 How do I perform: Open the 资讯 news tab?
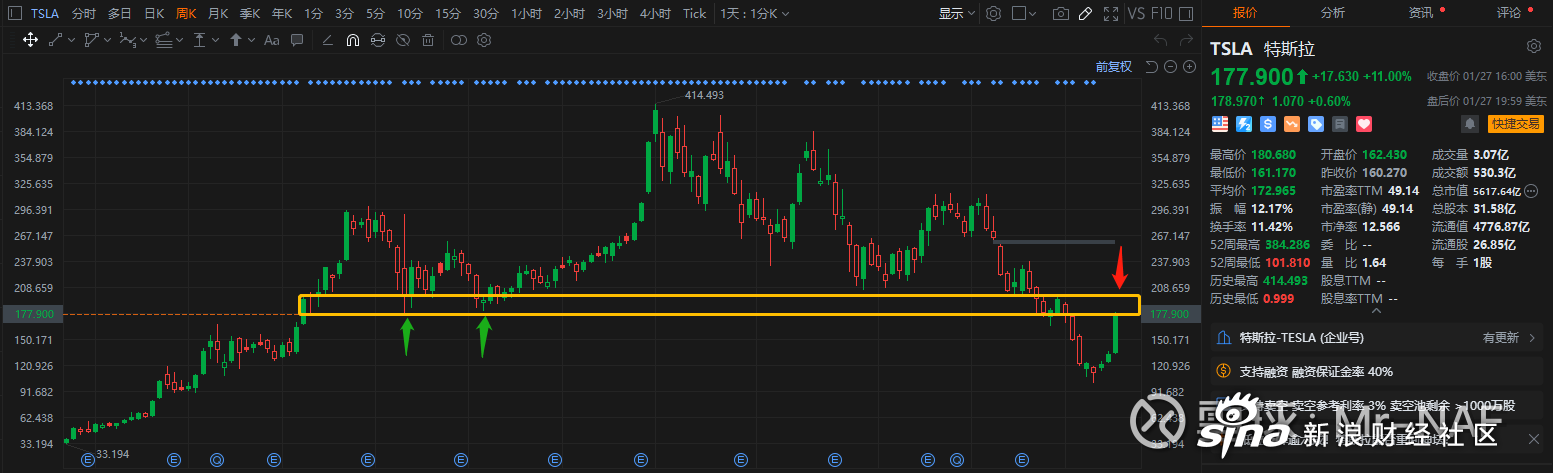click(x=1420, y=13)
